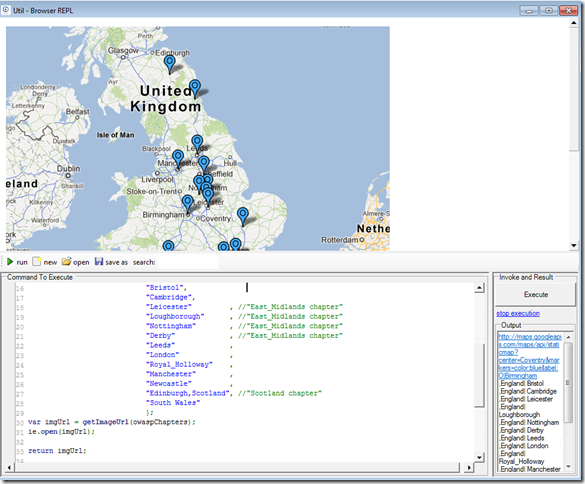Click the map marker near Edinburgh
Image resolution: width=585 pixels, height=484 pixels.
coord(170,64)
